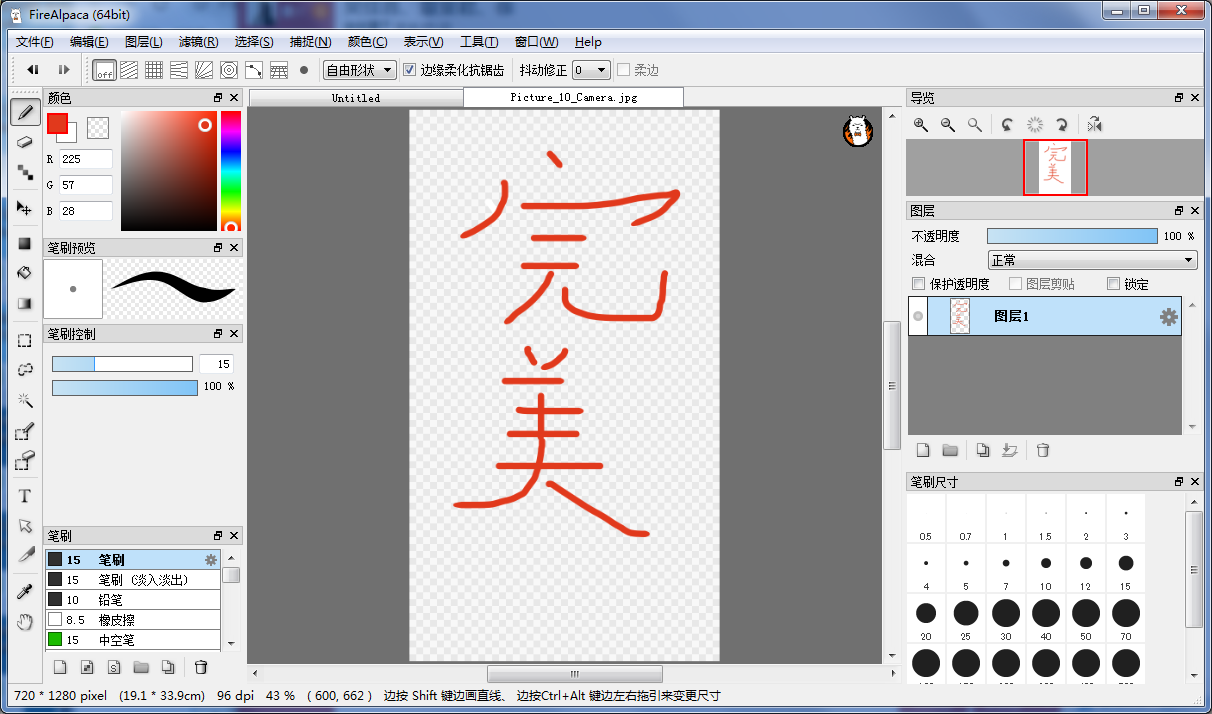1212x714 pixels.
Task: Turn snapping off with the Off button
Action: [104, 70]
